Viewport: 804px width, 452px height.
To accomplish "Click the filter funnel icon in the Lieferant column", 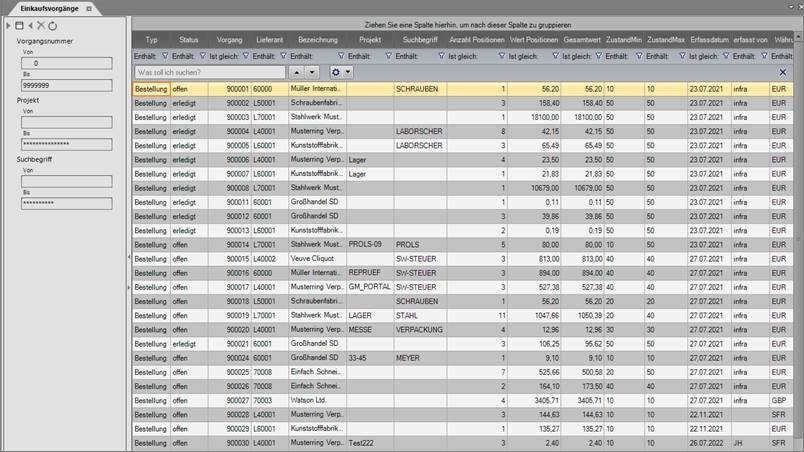I will 283,56.
